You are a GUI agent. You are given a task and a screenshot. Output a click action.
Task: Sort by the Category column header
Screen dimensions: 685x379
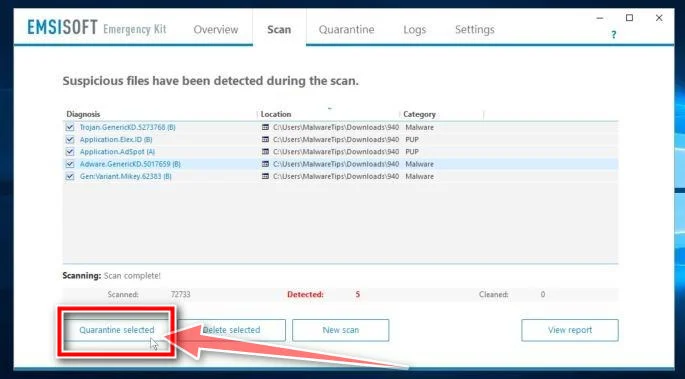[x=419, y=114]
